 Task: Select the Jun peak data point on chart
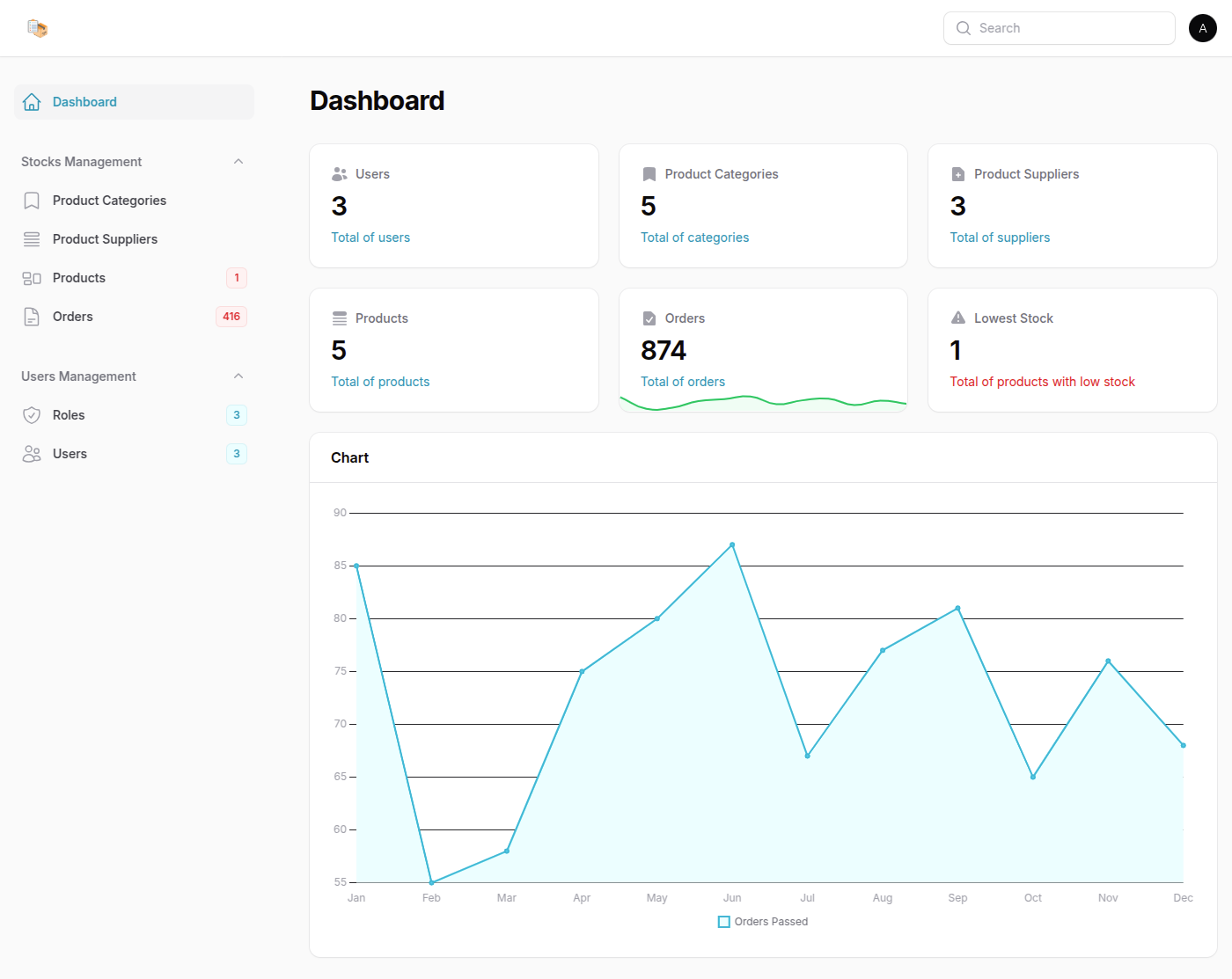click(x=732, y=545)
